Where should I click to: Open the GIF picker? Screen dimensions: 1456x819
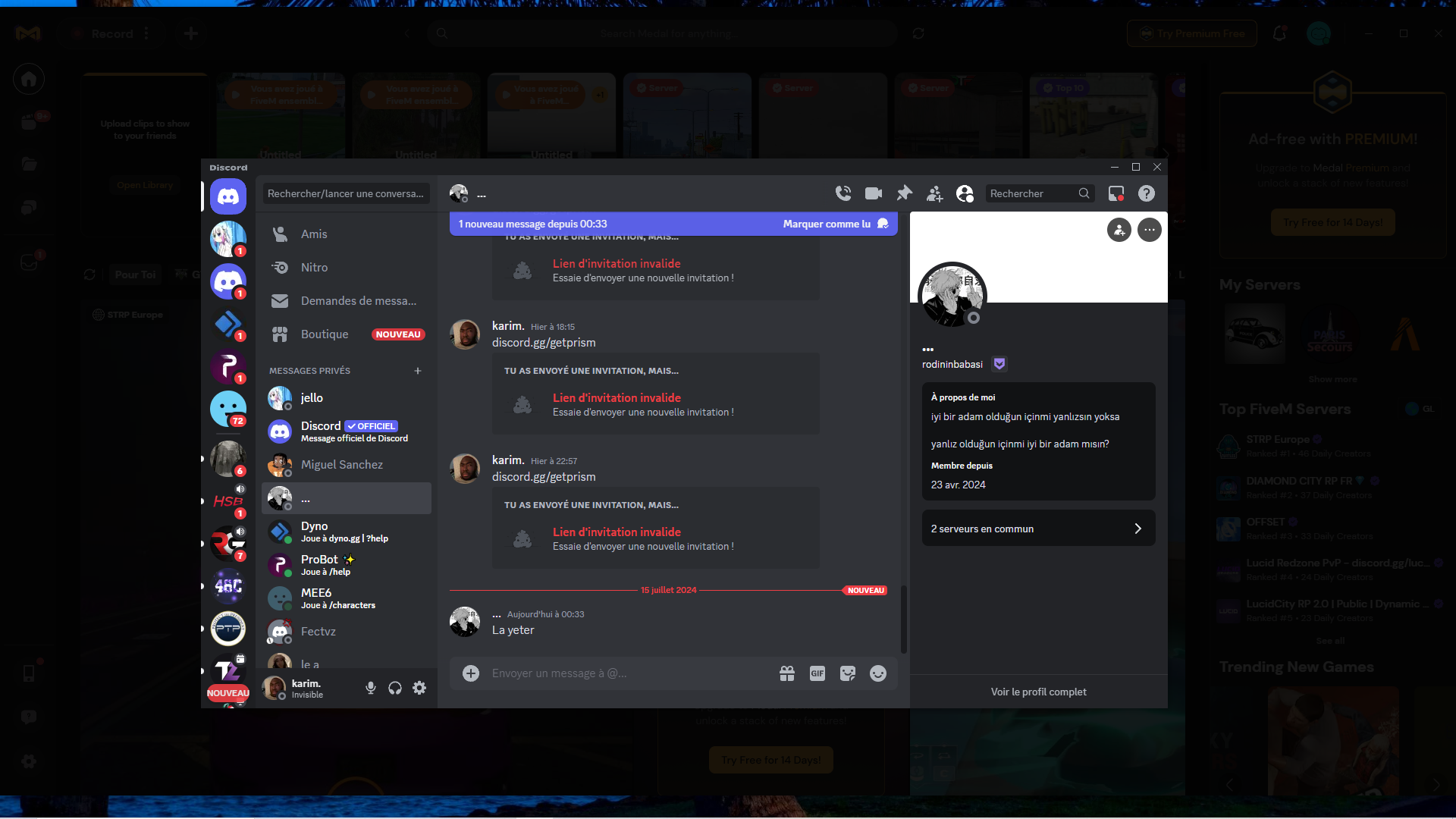[x=817, y=673]
